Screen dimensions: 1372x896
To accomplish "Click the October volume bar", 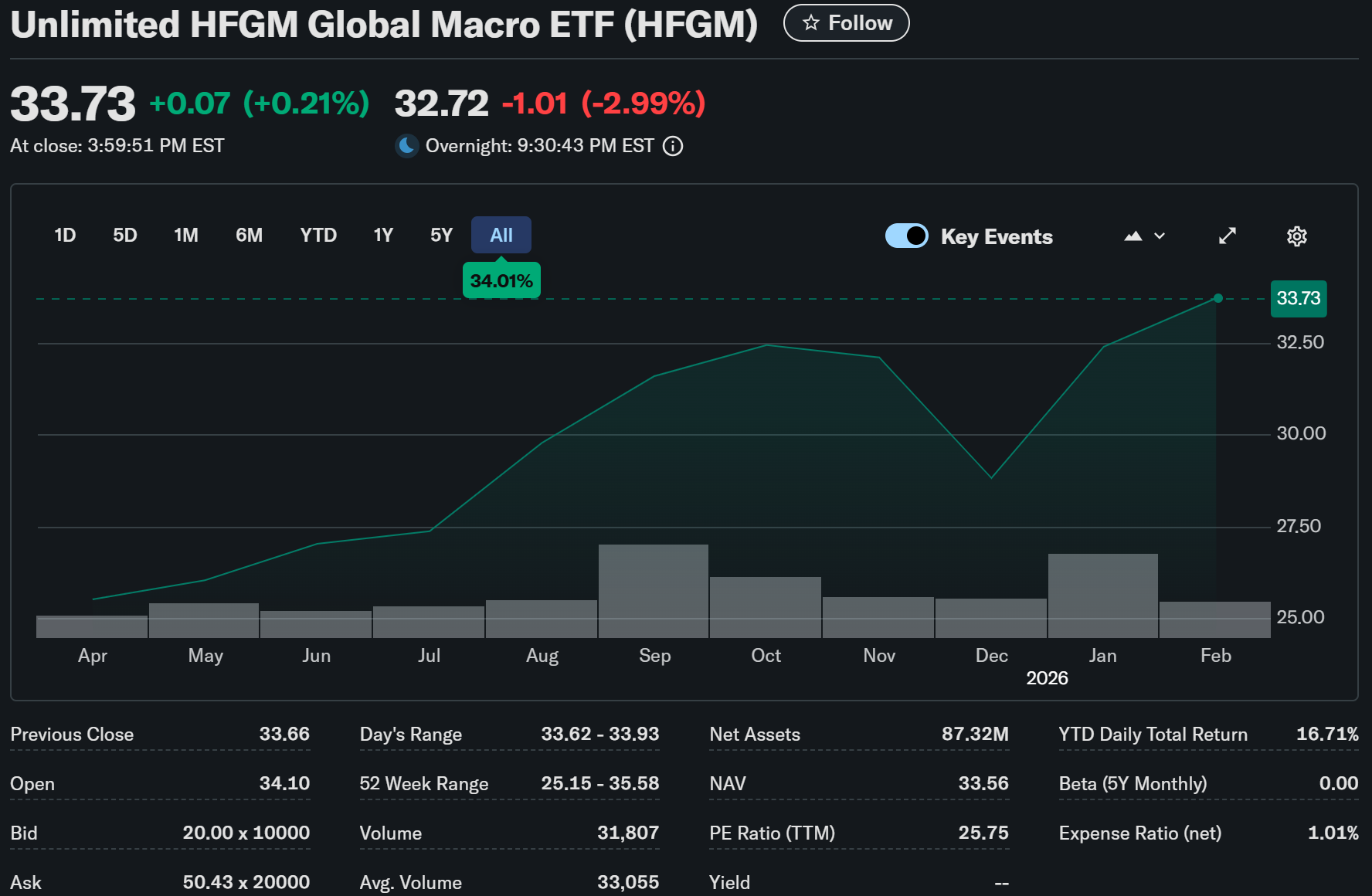I will (x=766, y=607).
